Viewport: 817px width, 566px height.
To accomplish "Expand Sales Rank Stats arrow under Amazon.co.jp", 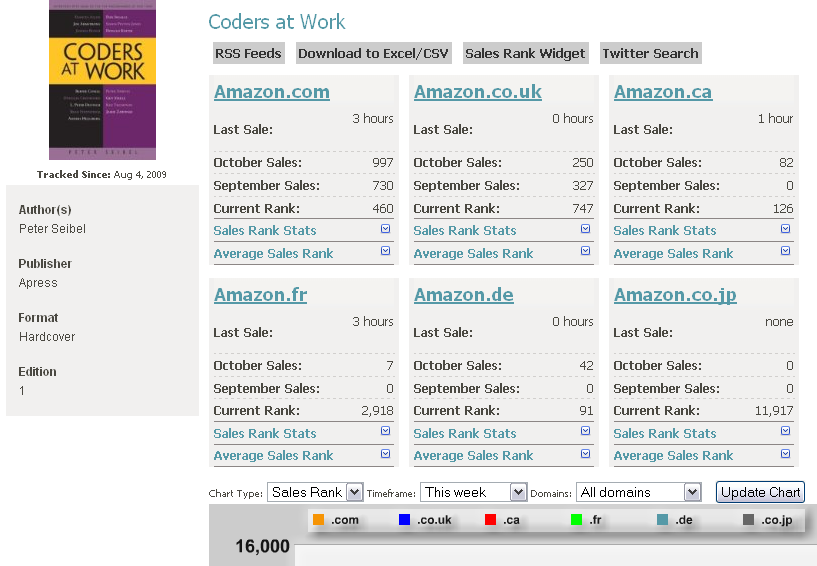I will [x=786, y=431].
